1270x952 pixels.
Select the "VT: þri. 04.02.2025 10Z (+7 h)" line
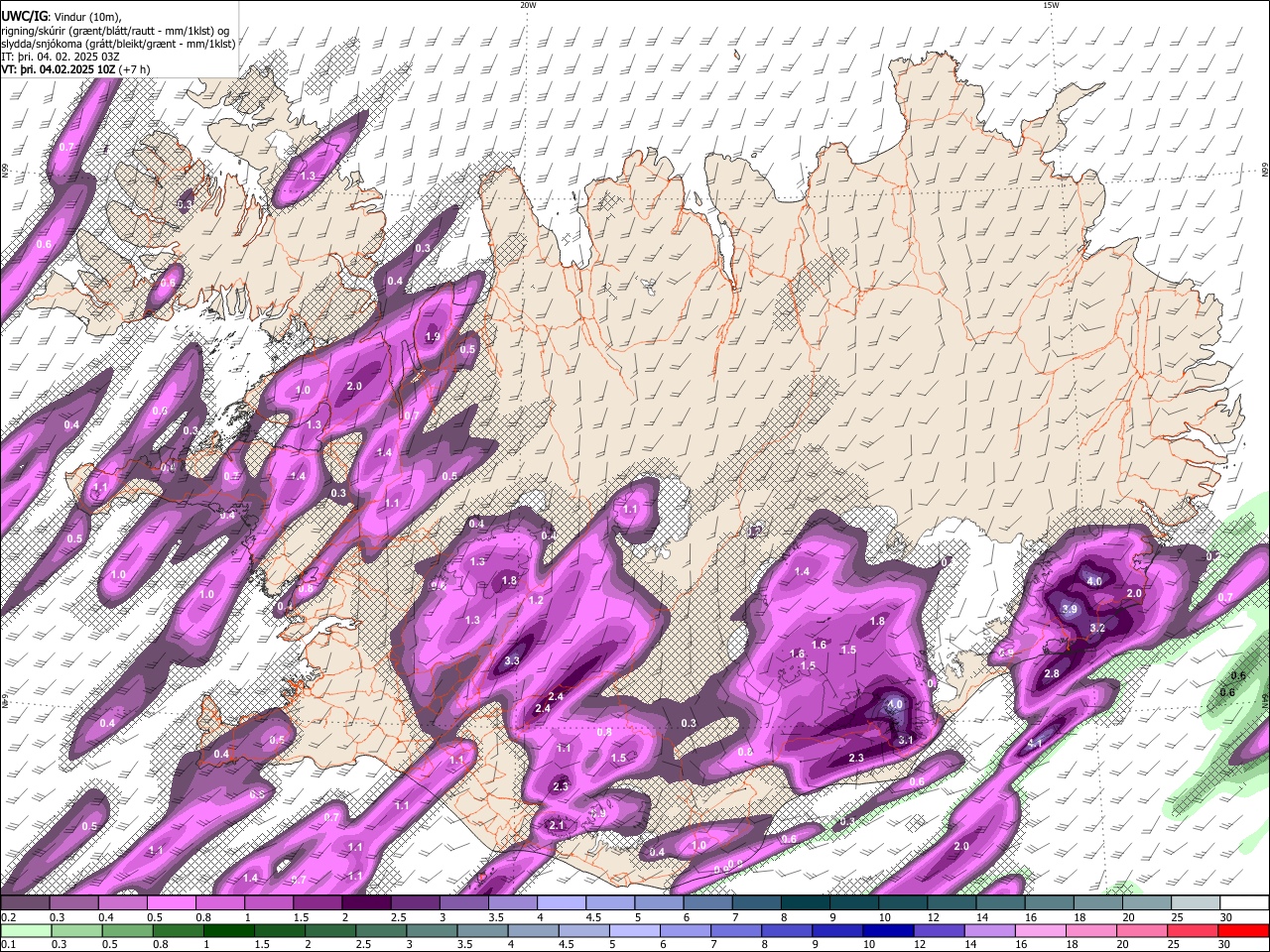(x=75, y=69)
